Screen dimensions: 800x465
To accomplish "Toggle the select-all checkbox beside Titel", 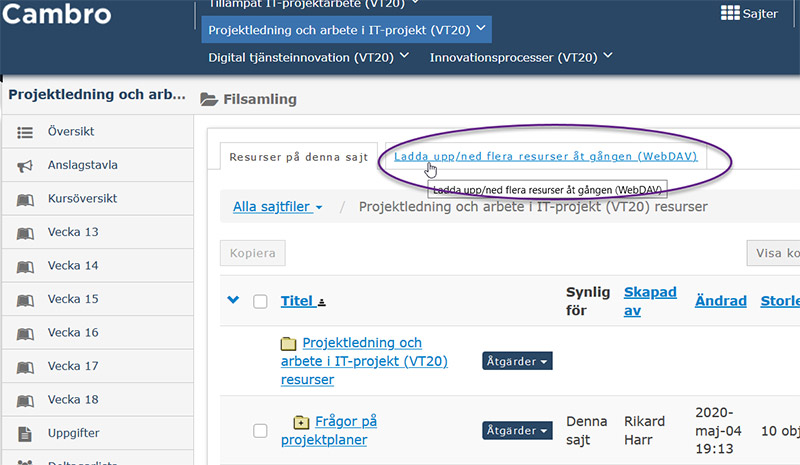I will [x=260, y=301].
